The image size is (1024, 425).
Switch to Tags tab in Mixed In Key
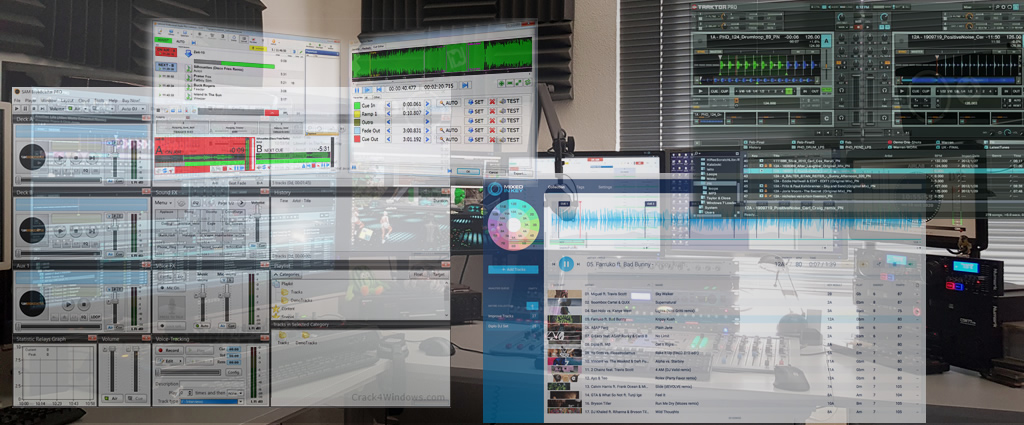tap(580, 187)
